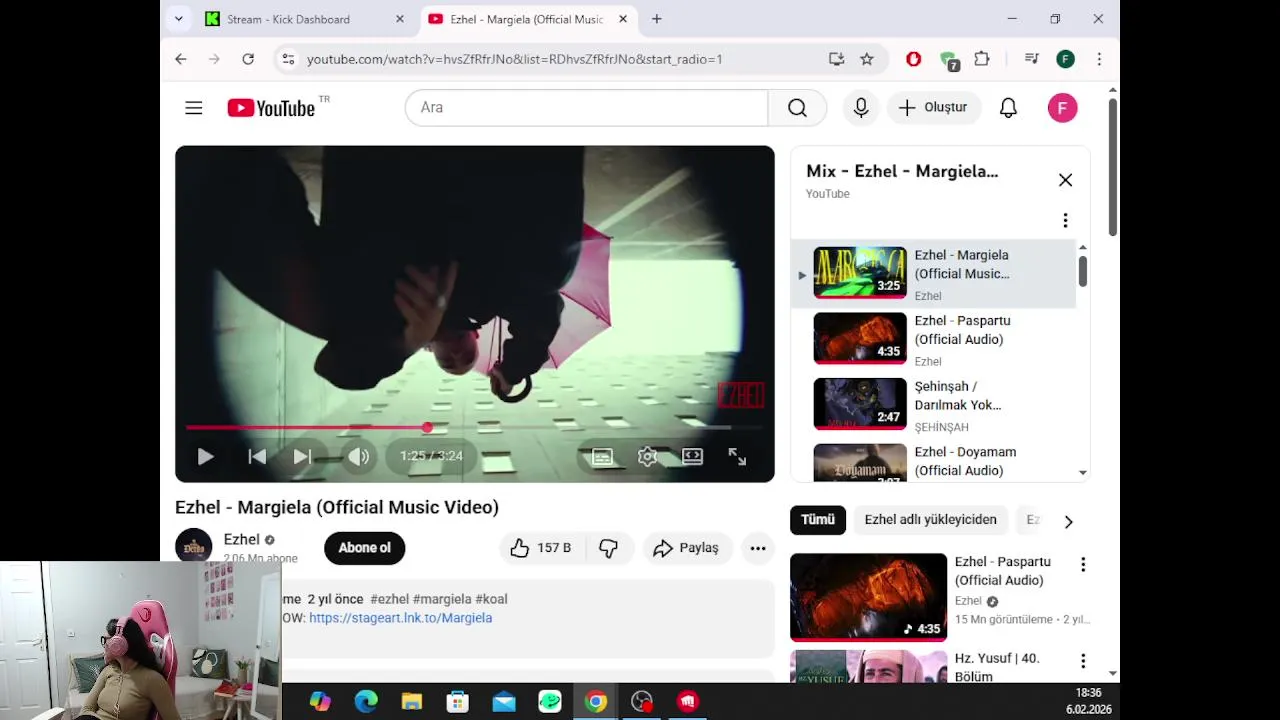Play Ezhel - Doyamam in playlist
The image size is (1280, 720).
(x=934, y=462)
